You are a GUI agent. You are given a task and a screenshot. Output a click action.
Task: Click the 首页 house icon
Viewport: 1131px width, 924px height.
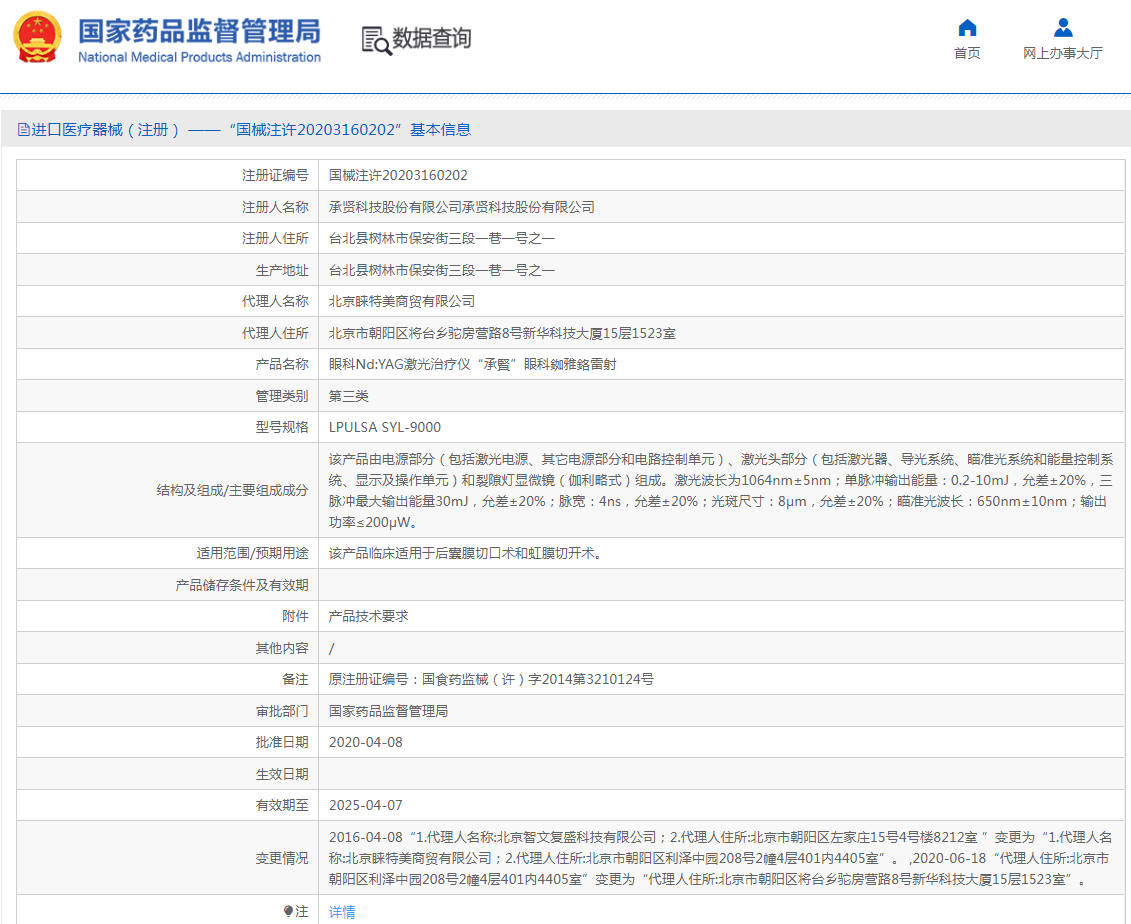tap(967, 28)
